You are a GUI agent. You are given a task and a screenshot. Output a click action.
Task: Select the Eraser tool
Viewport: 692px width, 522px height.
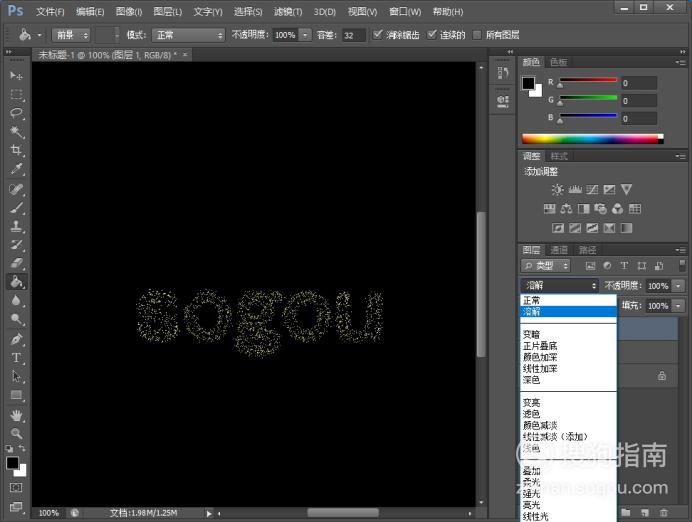(16, 263)
